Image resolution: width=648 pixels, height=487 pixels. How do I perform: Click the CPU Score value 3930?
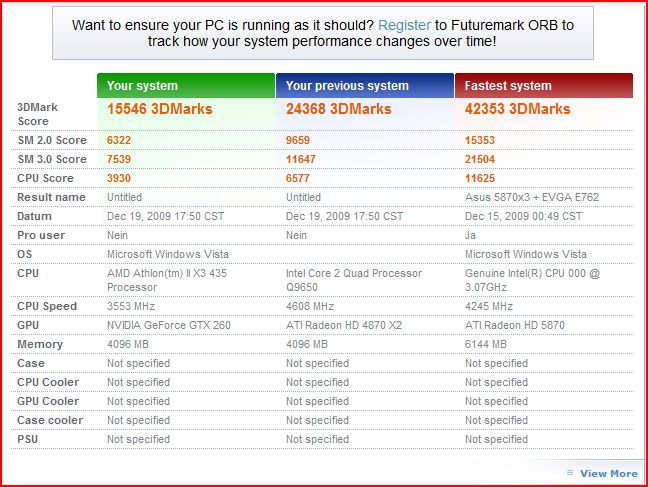[x=119, y=178]
